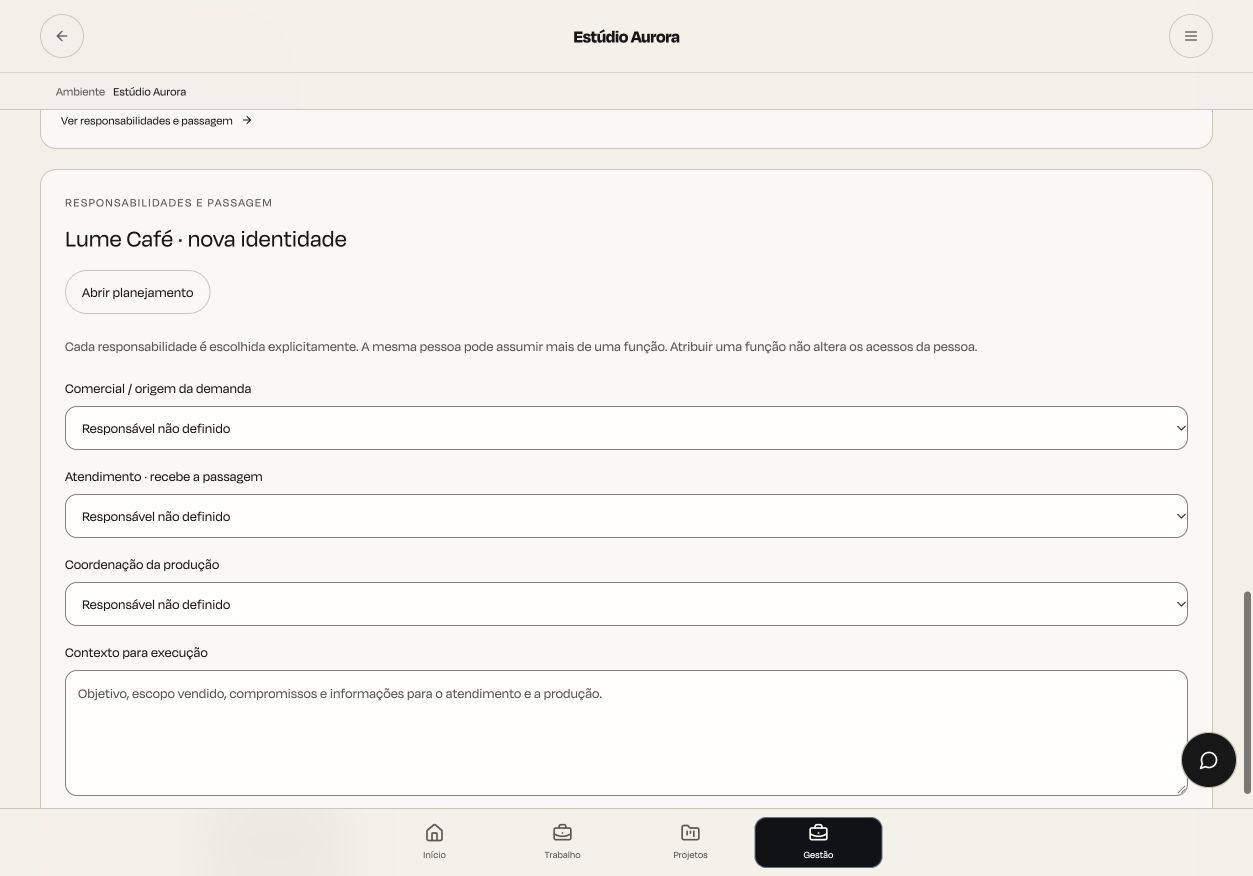Focus the Contexto para execução text area
The image size is (1253, 876).
[x=626, y=733]
